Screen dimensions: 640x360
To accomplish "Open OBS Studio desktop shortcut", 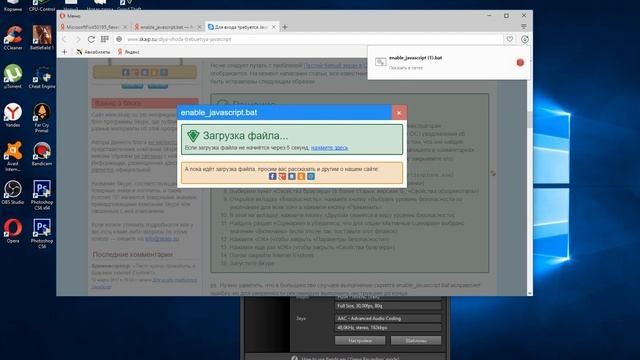I will pyautogui.click(x=13, y=192).
